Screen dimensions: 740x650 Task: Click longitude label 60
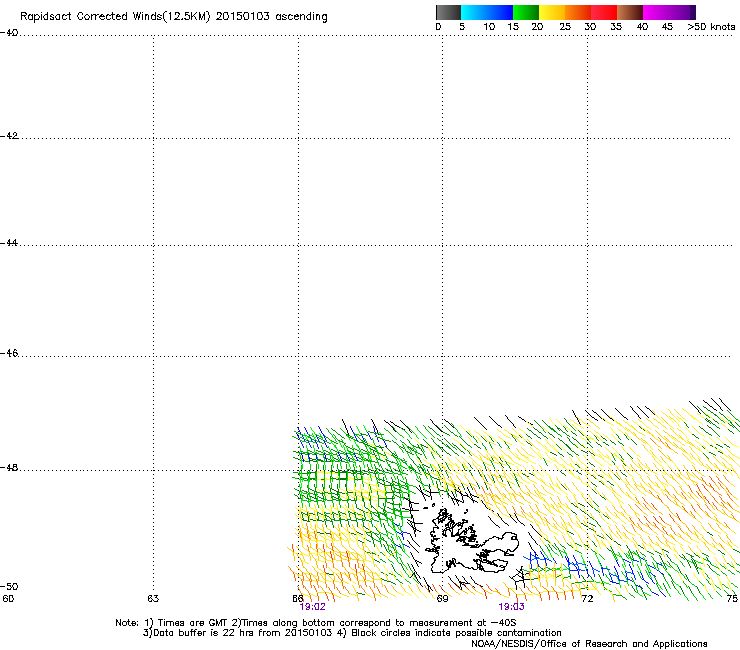(x=8, y=599)
